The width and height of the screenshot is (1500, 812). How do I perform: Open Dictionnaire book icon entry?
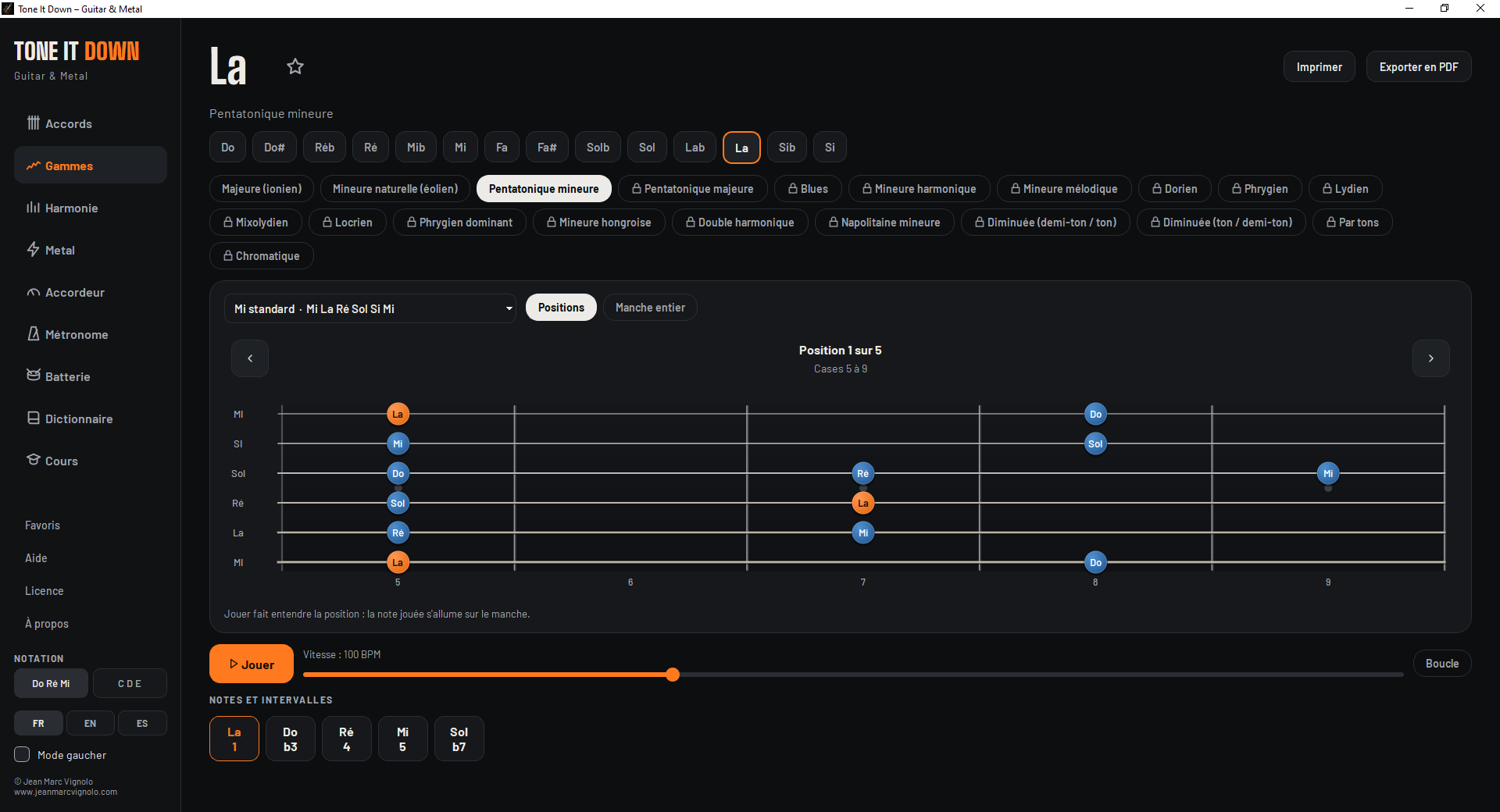(x=34, y=418)
